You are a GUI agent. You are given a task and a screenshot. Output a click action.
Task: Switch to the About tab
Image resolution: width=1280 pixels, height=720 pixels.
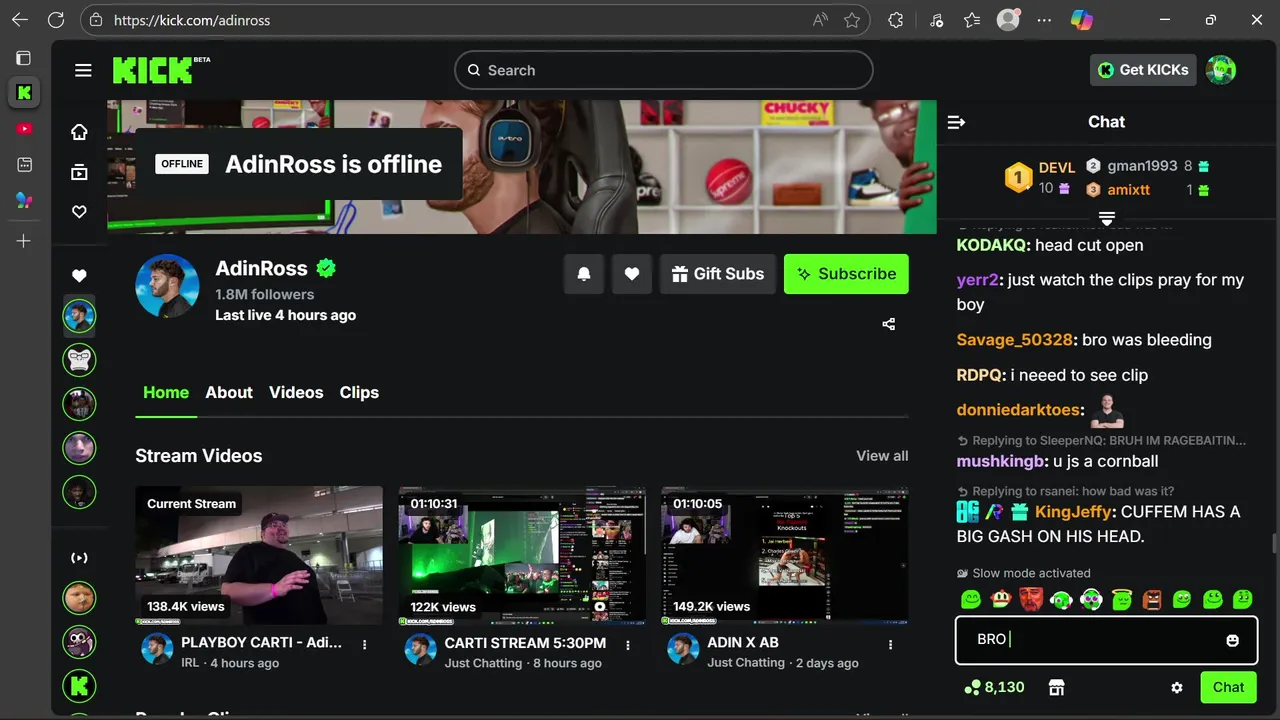(x=229, y=392)
